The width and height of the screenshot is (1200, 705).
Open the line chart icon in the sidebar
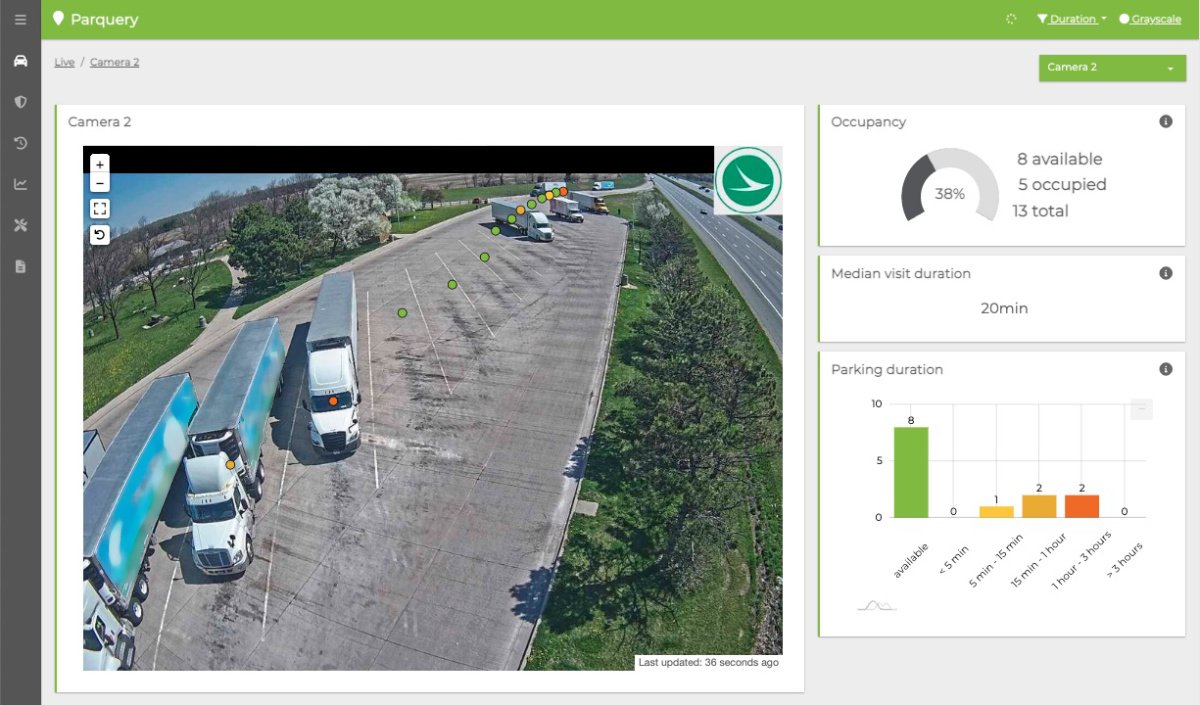pyautogui.click(x=20, y=184)
